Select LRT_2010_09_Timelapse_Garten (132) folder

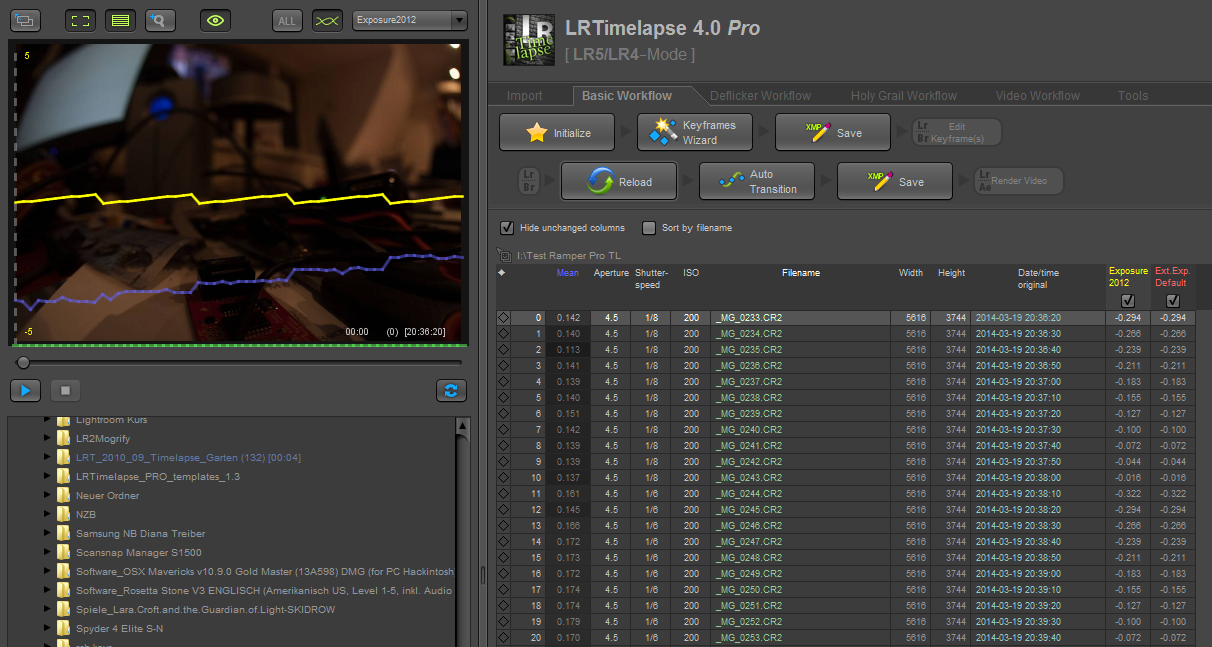[188, 457]
